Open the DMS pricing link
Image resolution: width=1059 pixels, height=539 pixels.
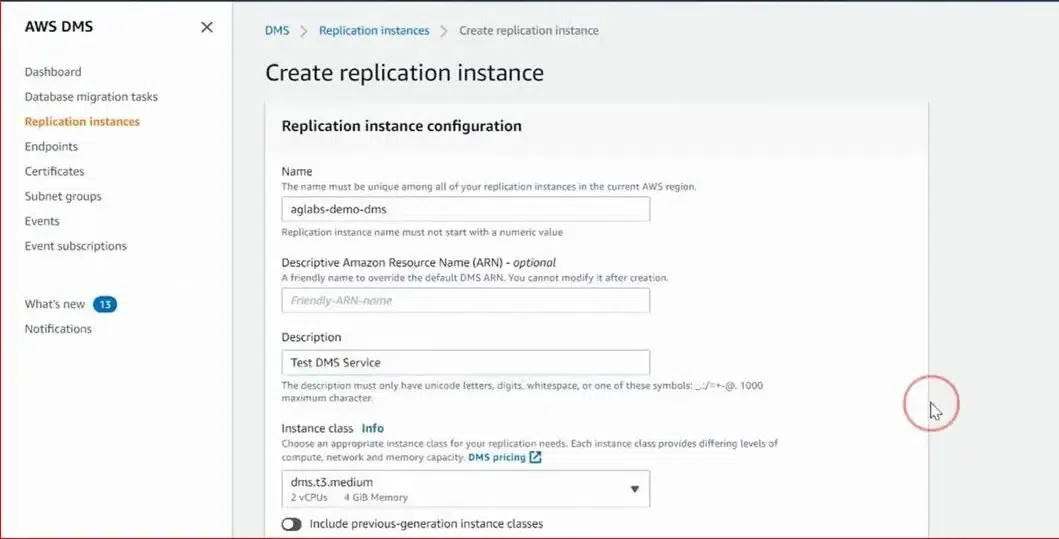tap(496, 457)
